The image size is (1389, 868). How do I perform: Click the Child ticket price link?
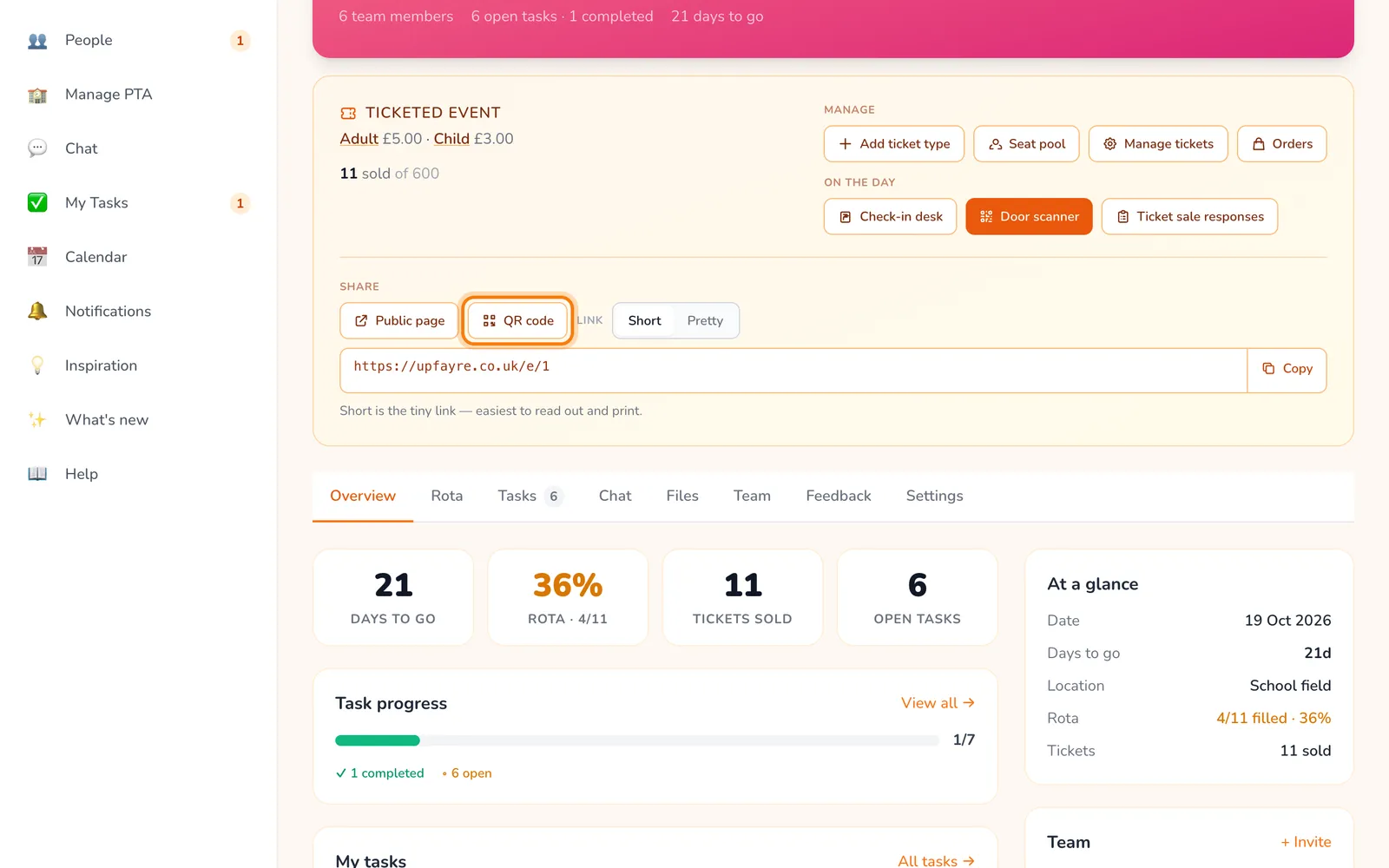pyautogui.click(x=451, y=139)
